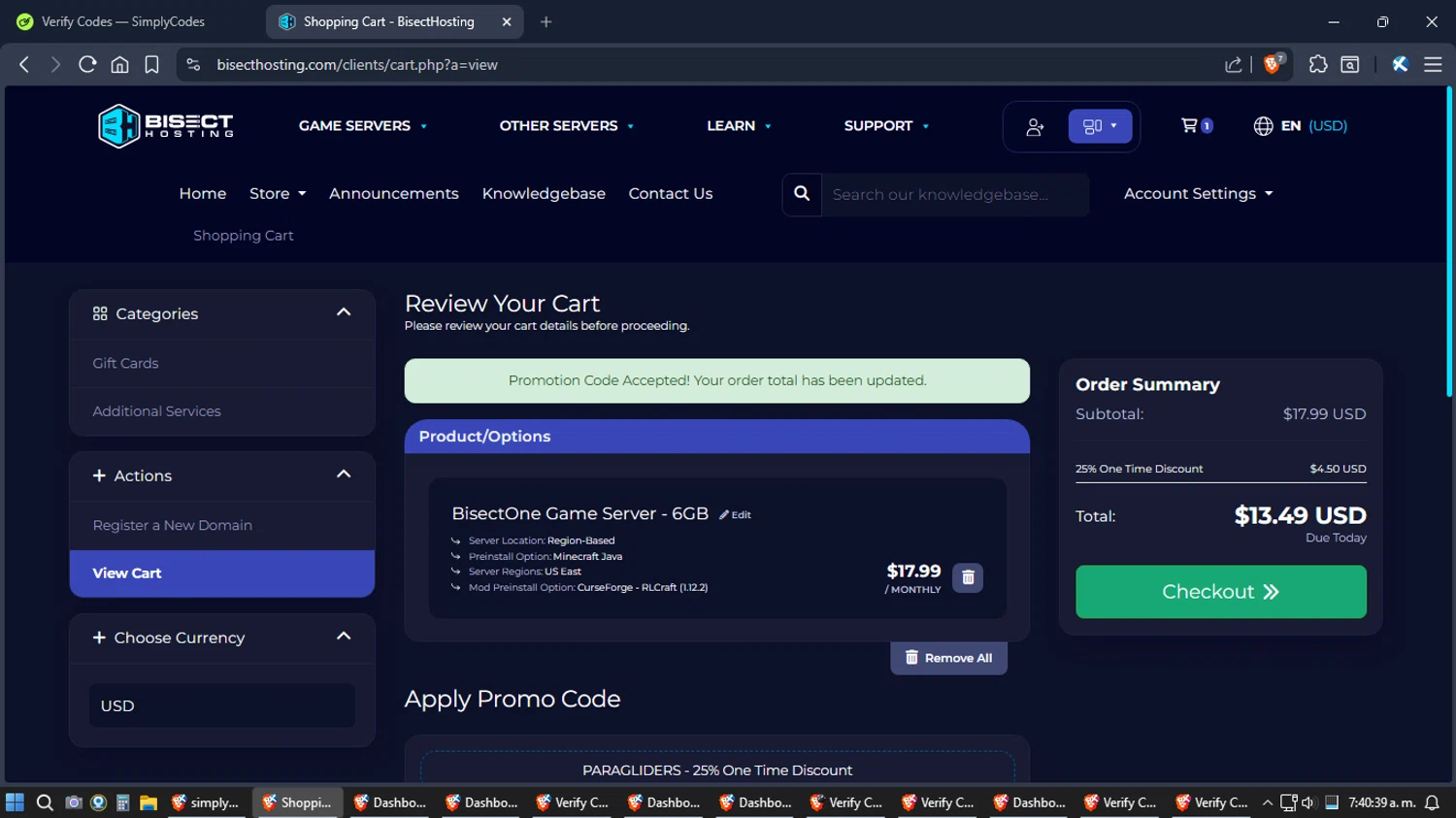Show hidden tray icons chevron
The image size is (1456, 818).
tap(1267, 802)
